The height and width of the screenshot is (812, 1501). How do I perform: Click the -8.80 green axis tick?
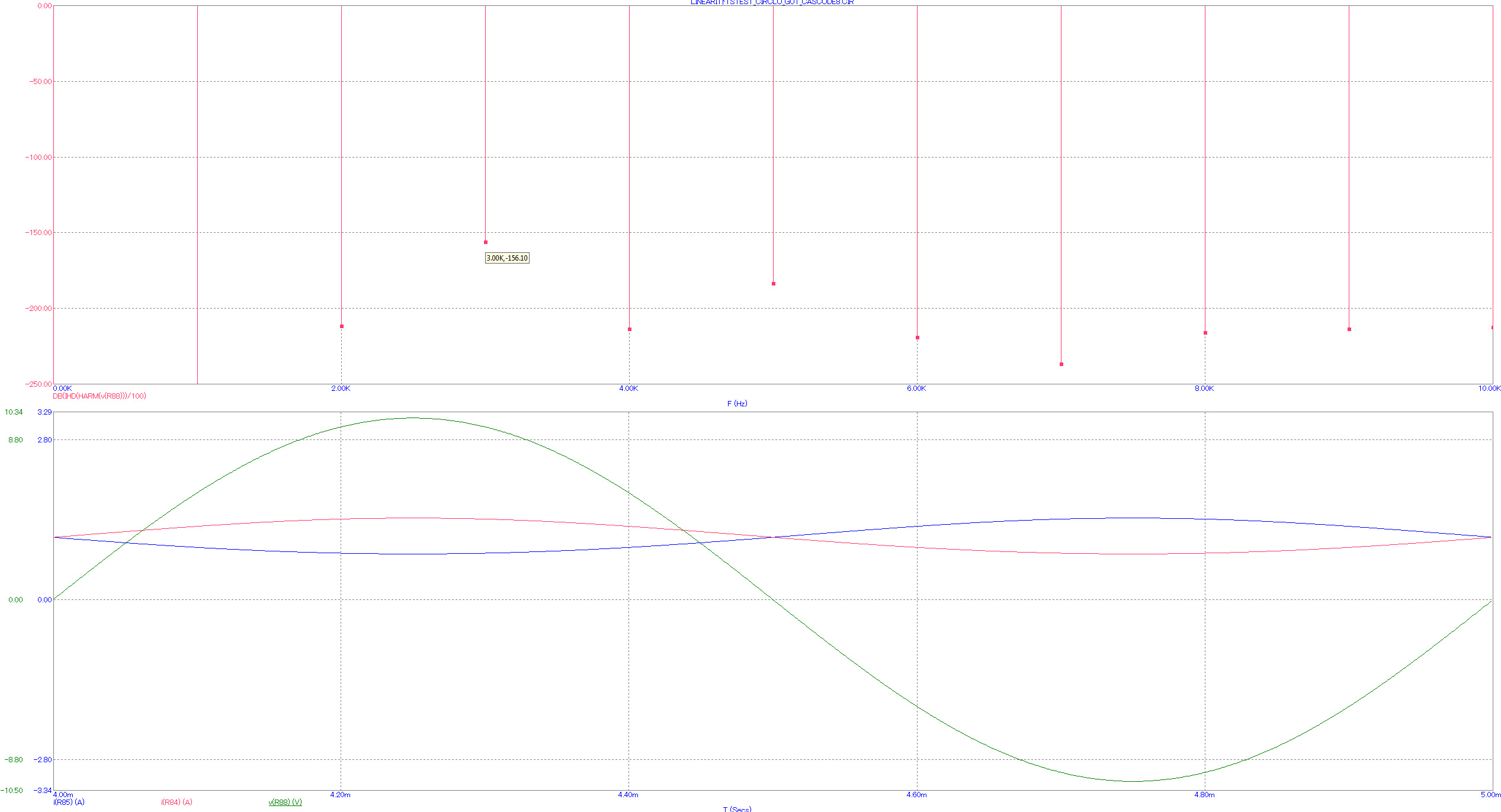tap(14, 760)
